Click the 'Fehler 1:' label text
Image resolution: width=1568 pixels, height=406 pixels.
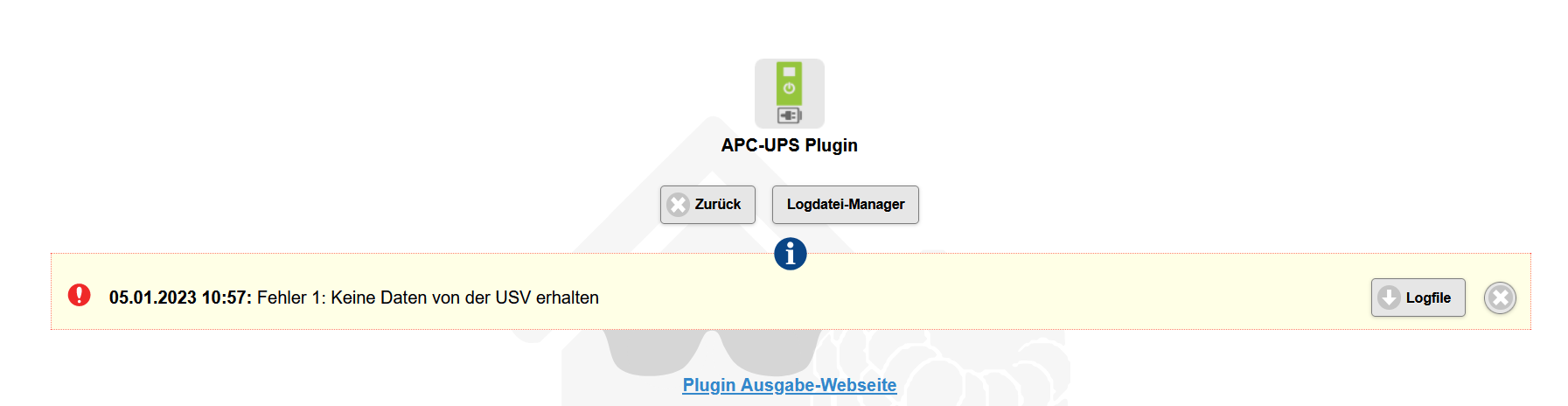click(291, 297)
